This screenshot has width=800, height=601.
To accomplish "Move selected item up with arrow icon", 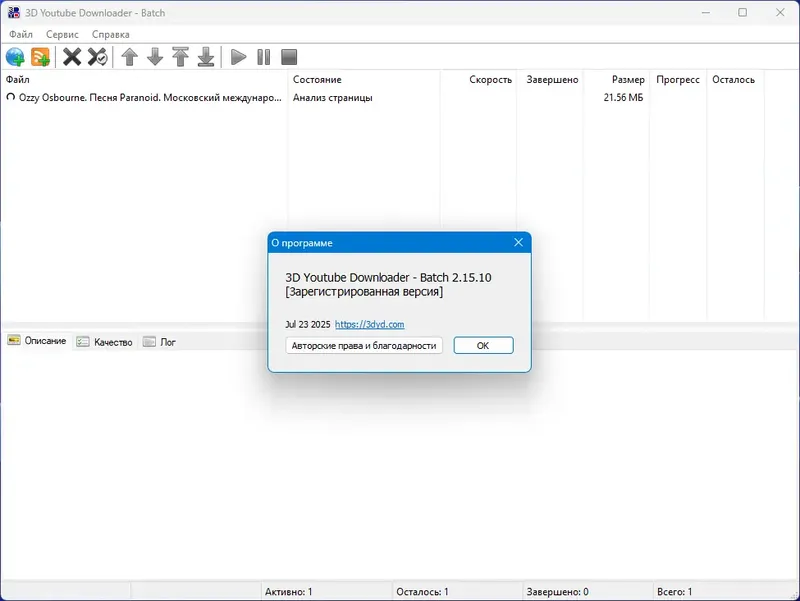I will click(x=130, y=57).
